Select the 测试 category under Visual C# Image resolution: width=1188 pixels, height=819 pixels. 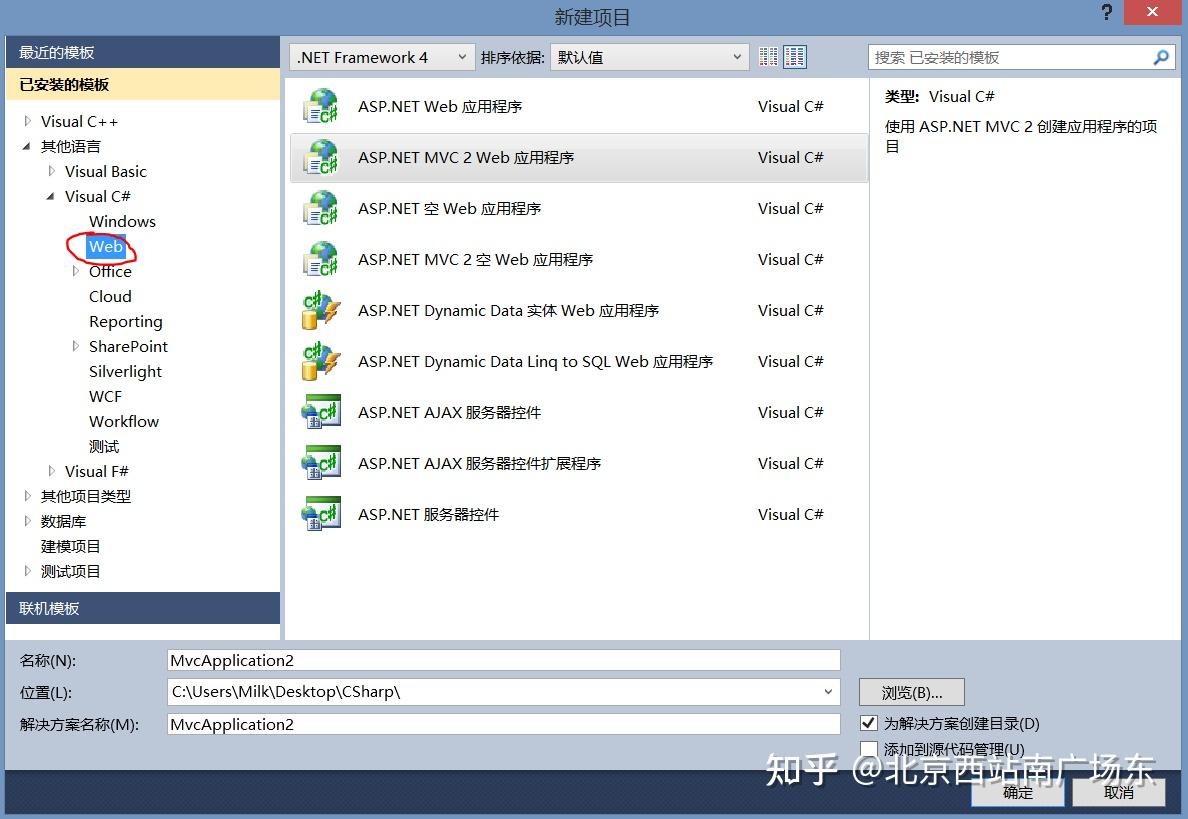point(104,446)
